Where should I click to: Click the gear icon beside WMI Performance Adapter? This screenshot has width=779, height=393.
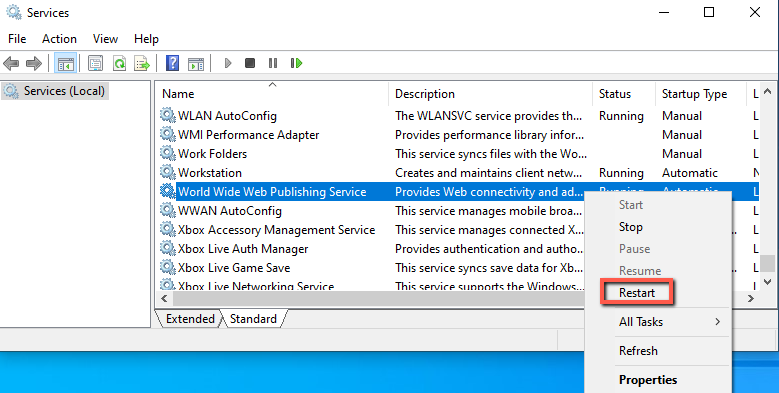point(168,134)
